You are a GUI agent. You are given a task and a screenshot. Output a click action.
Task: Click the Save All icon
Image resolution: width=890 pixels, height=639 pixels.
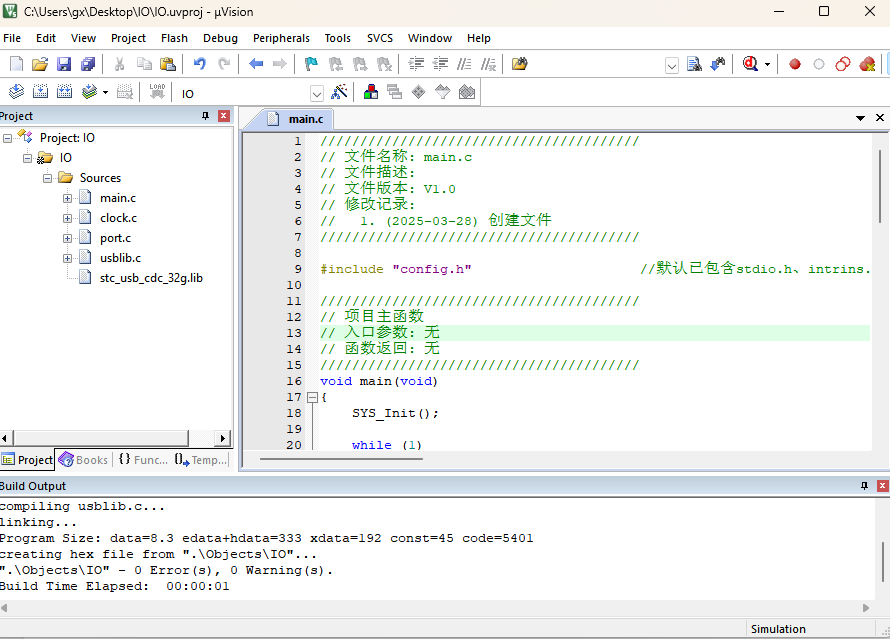88,64
